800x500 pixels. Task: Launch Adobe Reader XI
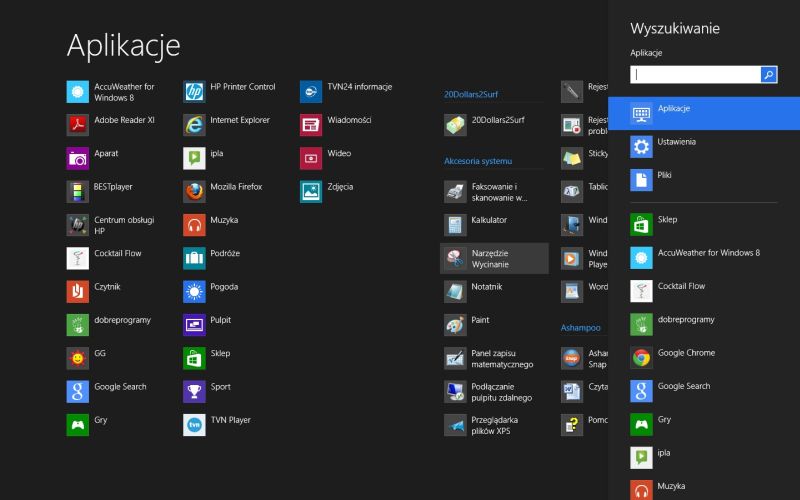[111, 125]
